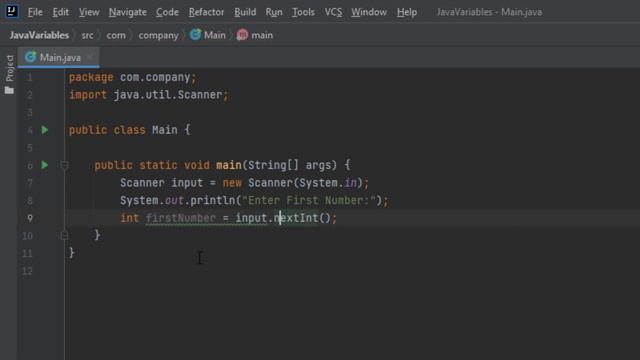Click the text 'package' on line 1

[x=91, y=78]
